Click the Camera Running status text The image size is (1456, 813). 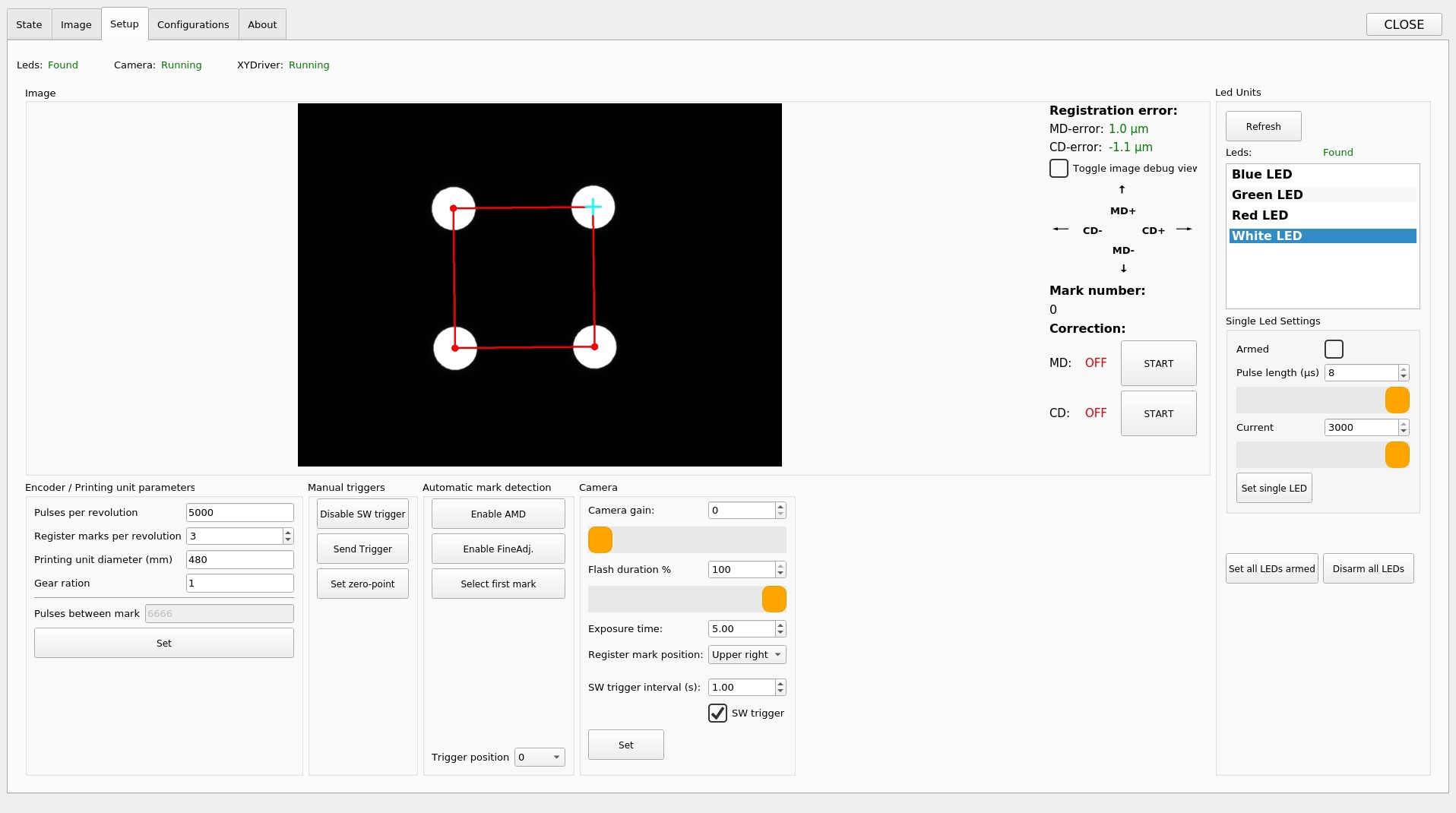181,65
